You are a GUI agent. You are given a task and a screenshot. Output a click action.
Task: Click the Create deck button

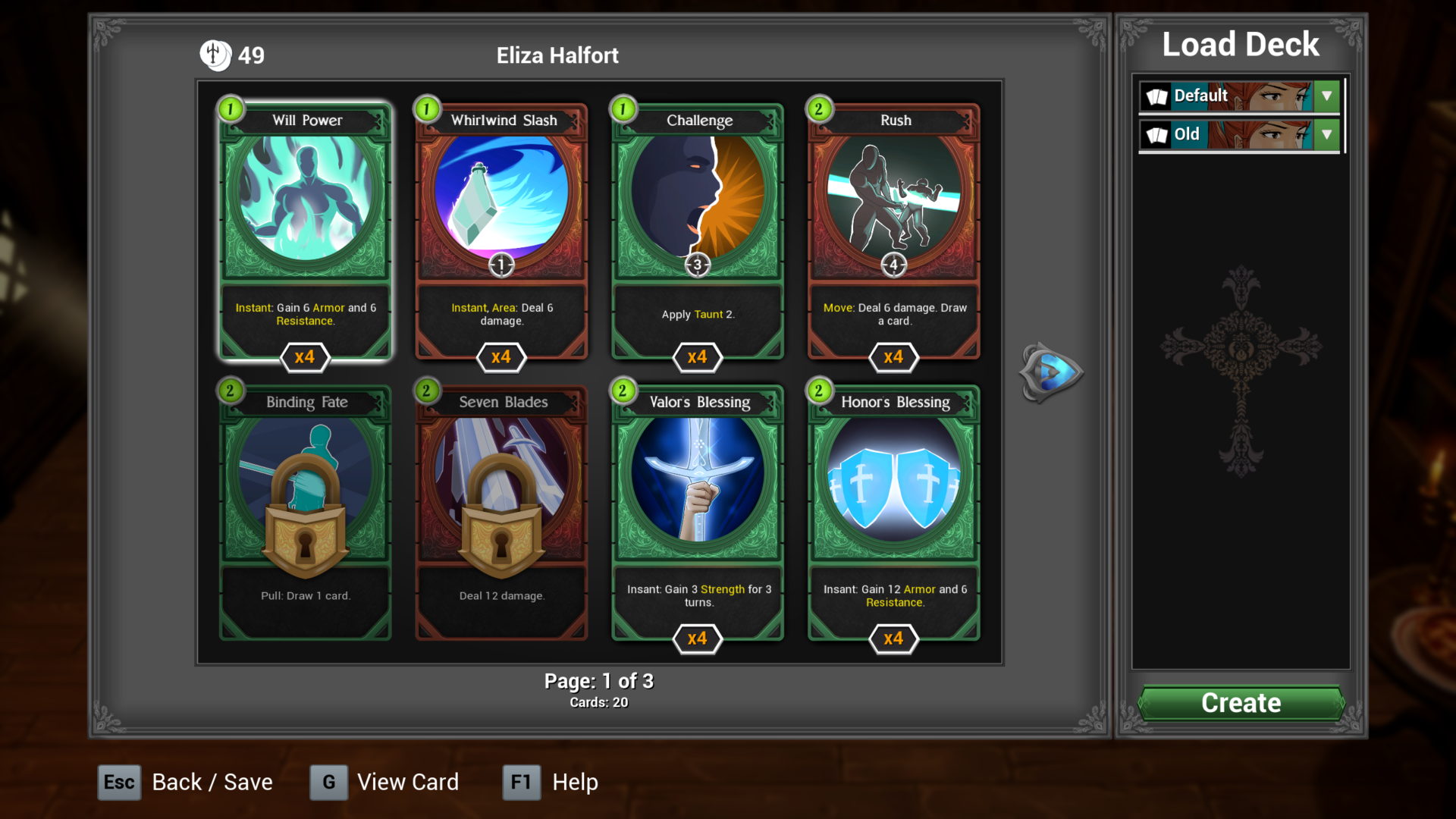pos(1241,703)
